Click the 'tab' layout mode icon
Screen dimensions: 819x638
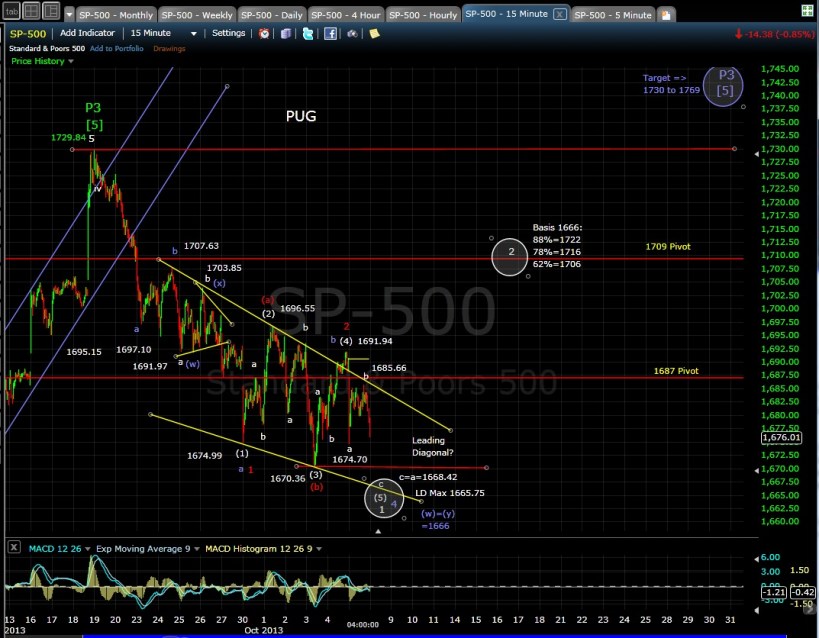pos(11,11)
